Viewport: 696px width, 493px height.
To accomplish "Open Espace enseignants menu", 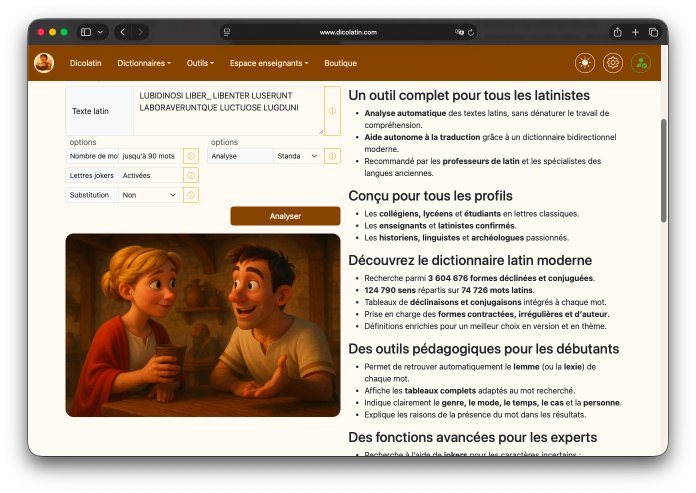I will tap(269, 63).
